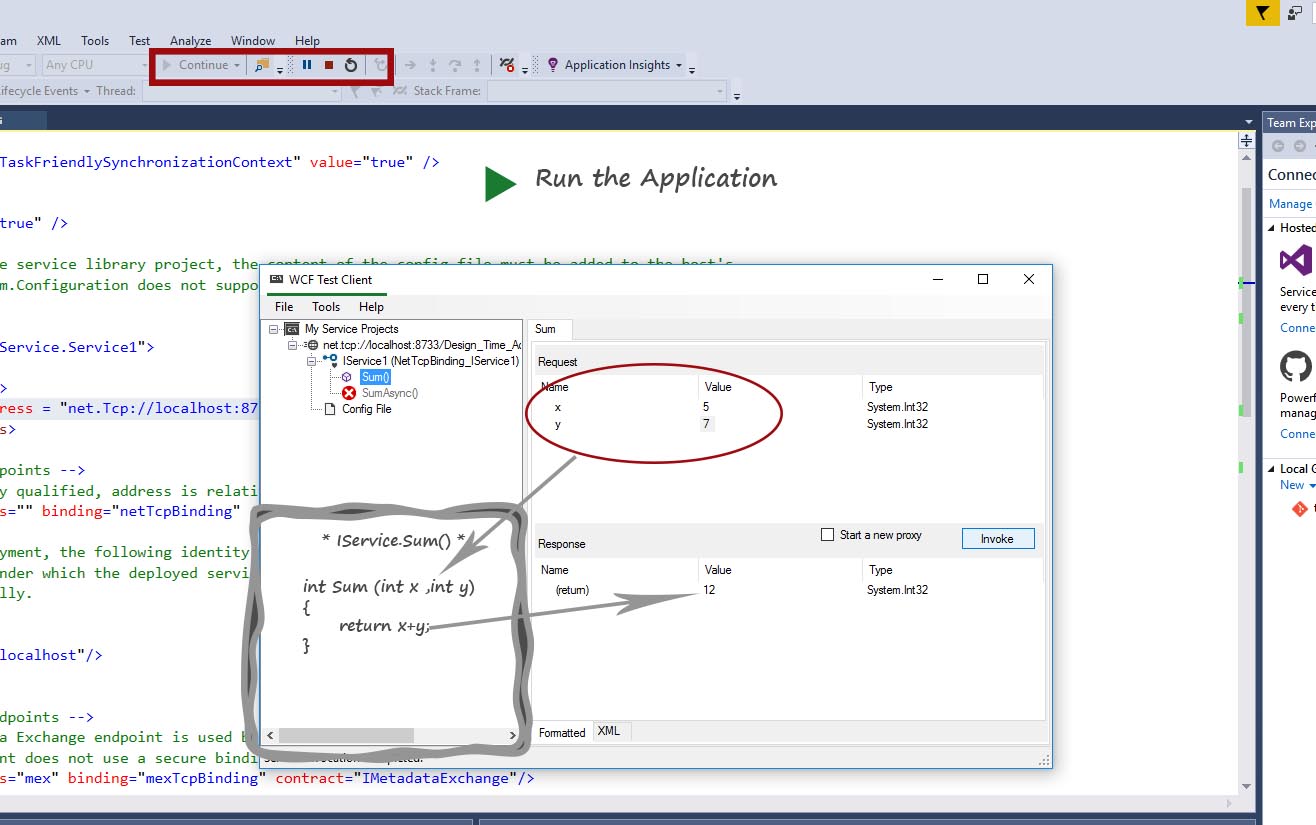This screenshot has width=1316, height=825.
Task: Click the feedback icon beside the yellow flag
Action: tap(1296, 13)
